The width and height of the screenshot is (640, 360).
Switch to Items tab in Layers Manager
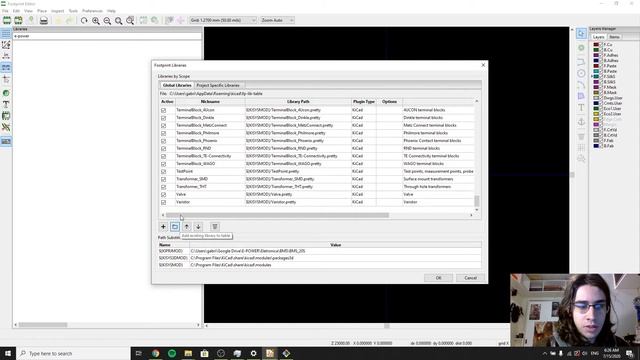(x=614, y=37)
